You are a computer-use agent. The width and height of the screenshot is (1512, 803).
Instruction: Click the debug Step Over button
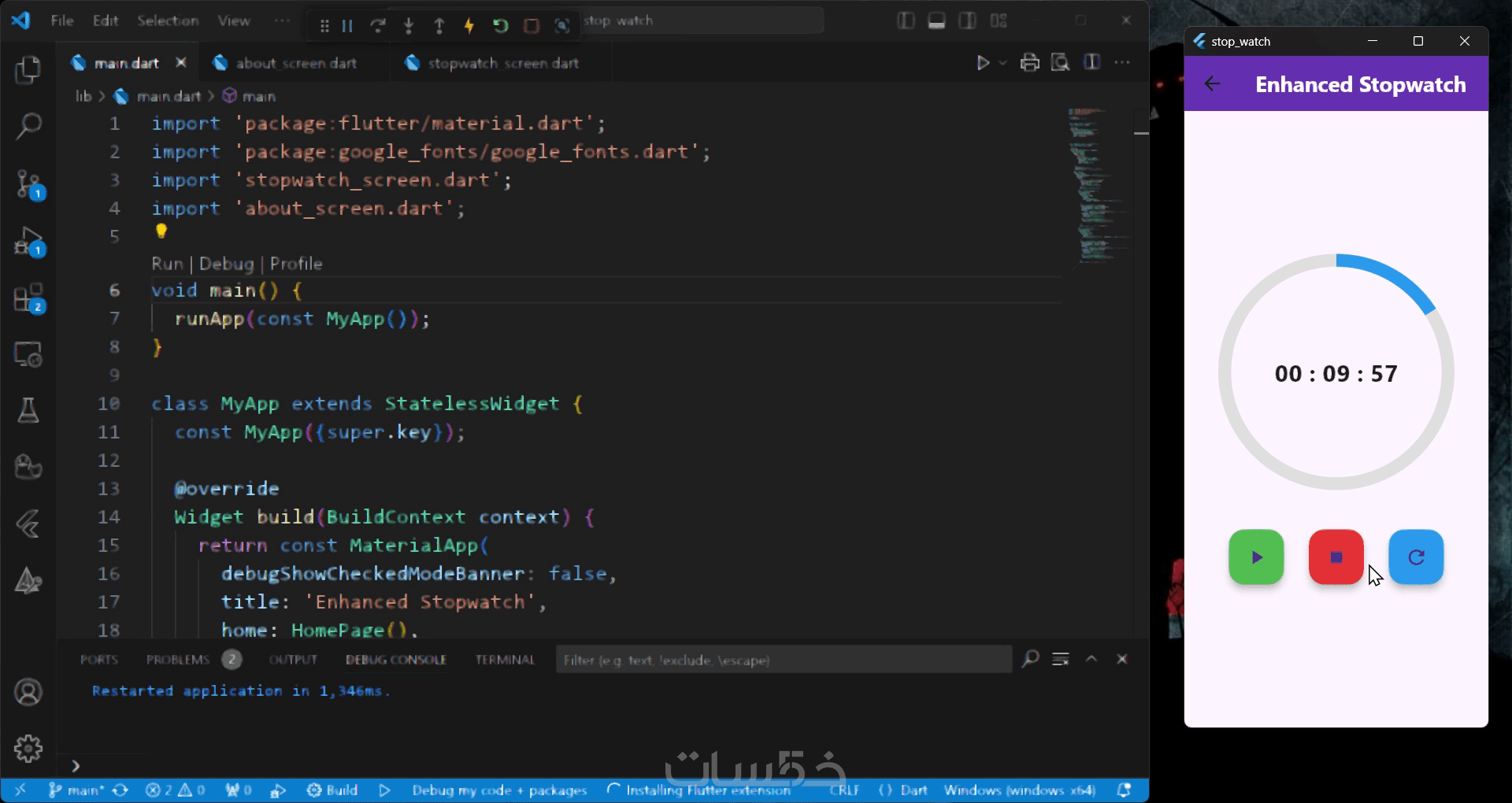pos(378,25)
